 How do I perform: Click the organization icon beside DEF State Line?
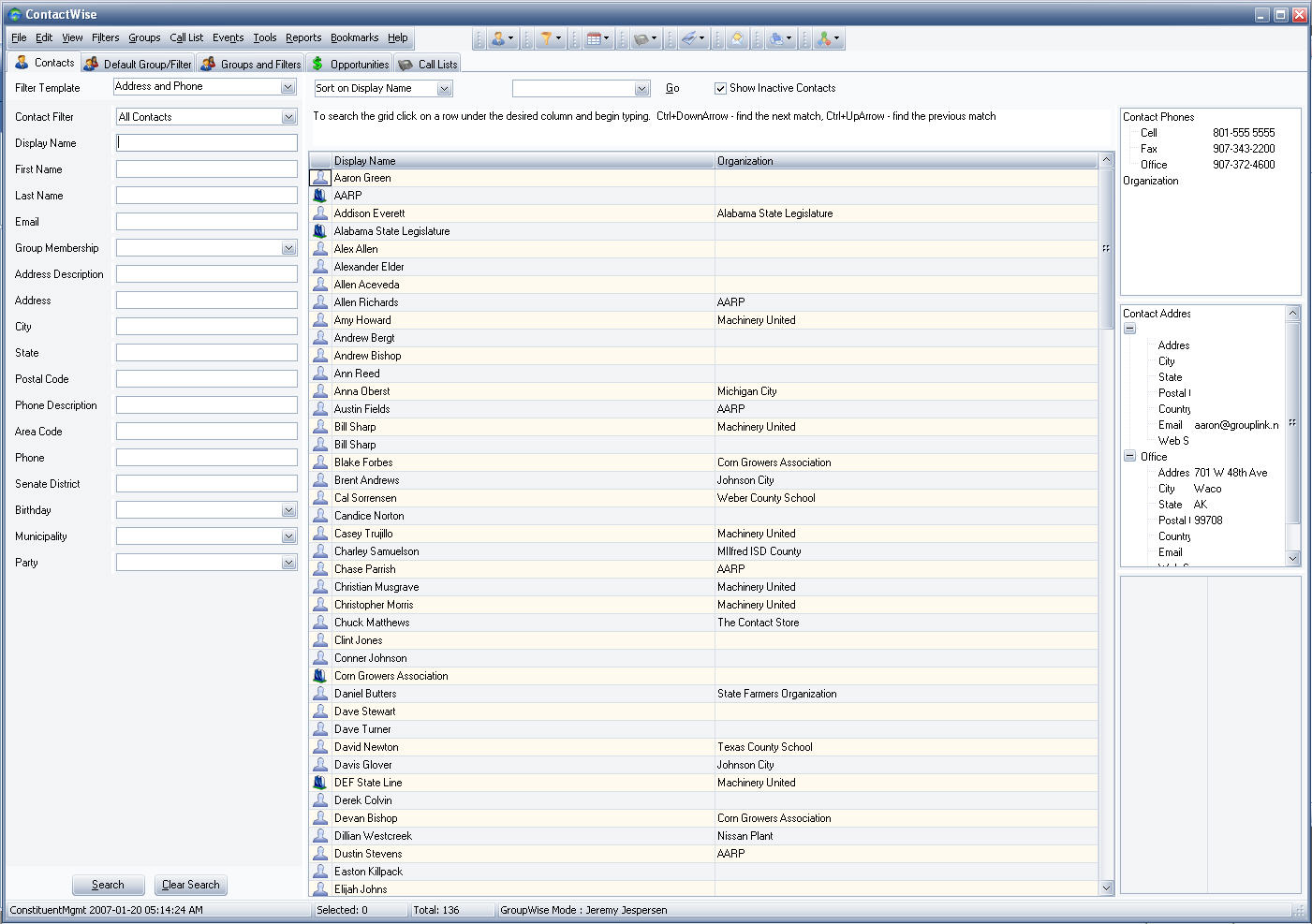click(320, 783)
